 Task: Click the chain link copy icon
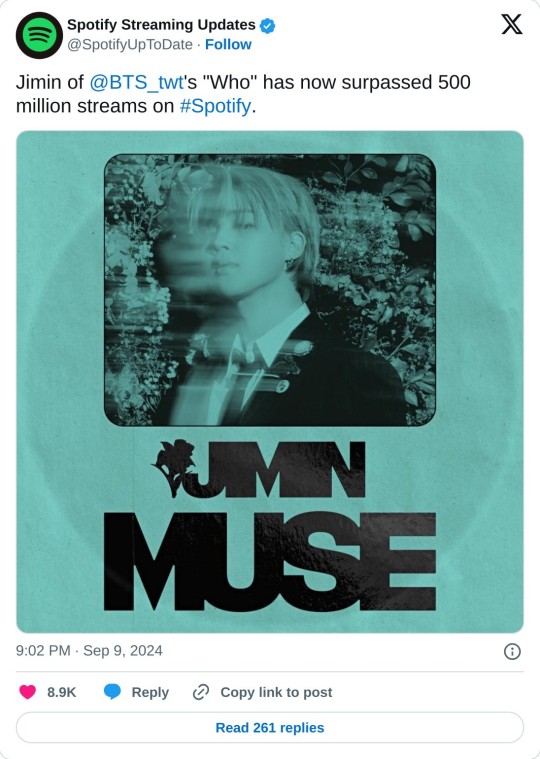point(200,692)
